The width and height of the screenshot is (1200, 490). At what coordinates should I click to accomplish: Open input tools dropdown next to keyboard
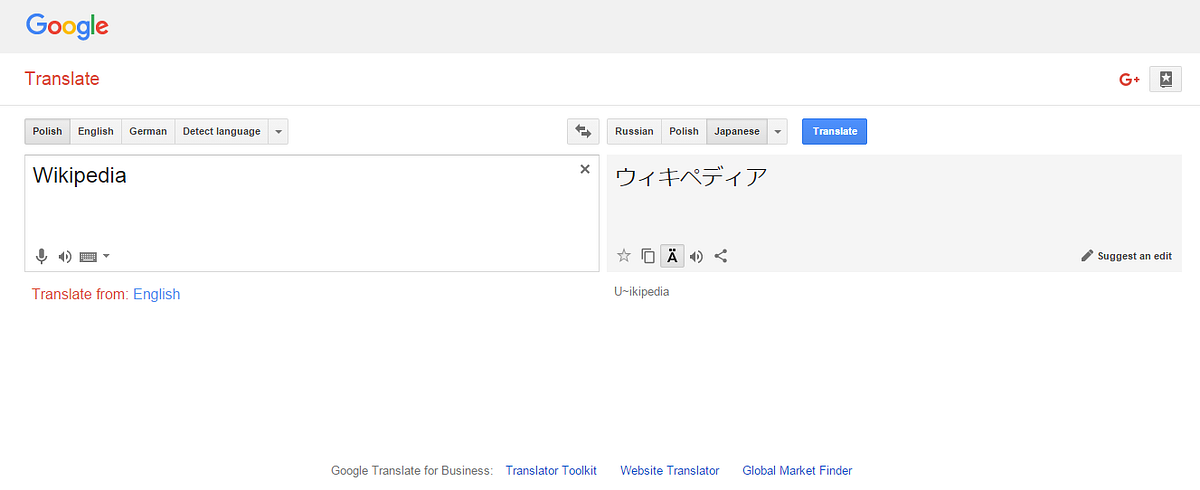coord(107,256)
